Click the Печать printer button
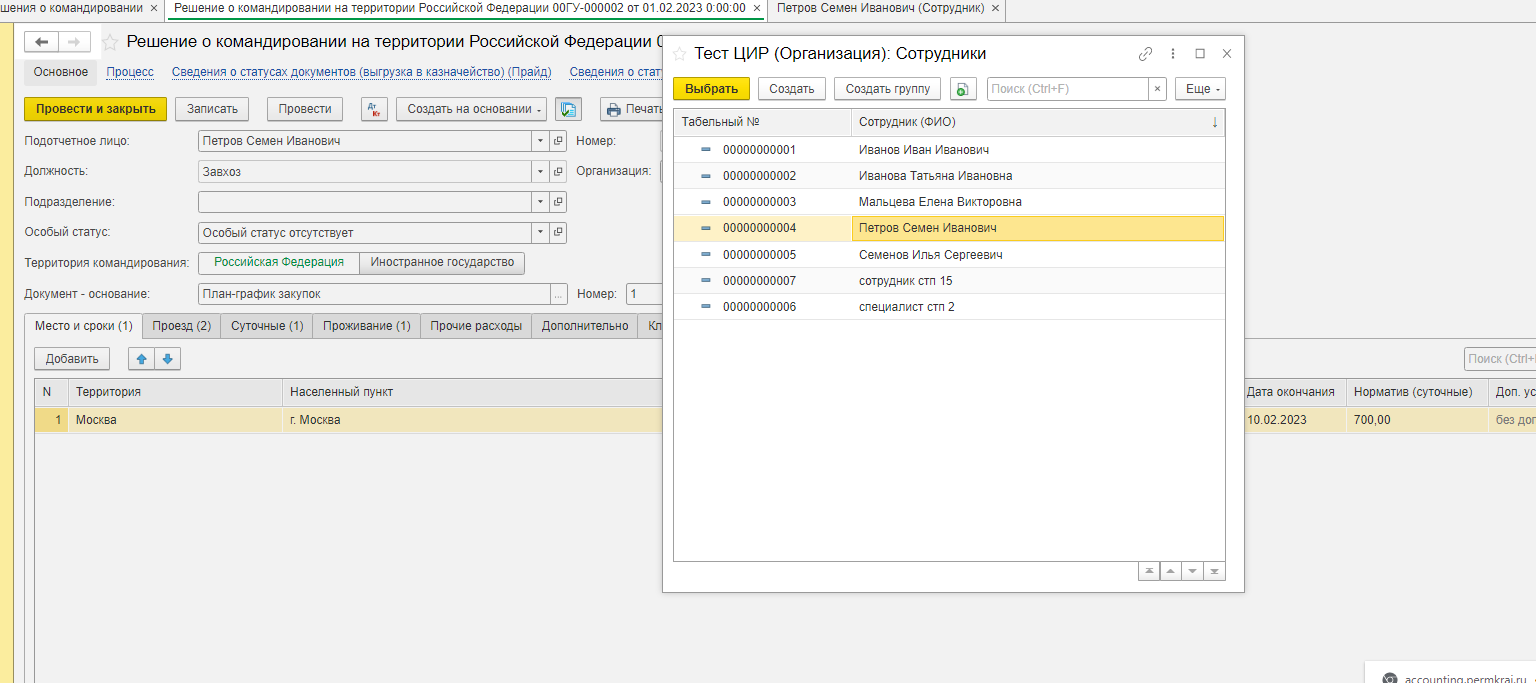Screen dimensions: 1536x683 click(x=632, y=109)
